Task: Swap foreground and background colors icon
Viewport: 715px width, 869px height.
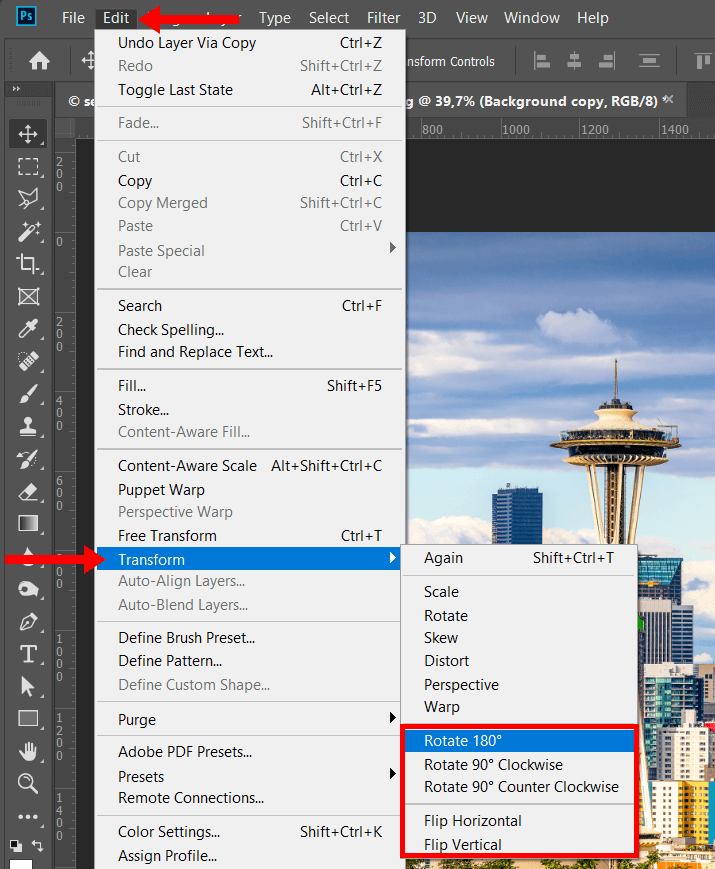Action: click(38, 845)
